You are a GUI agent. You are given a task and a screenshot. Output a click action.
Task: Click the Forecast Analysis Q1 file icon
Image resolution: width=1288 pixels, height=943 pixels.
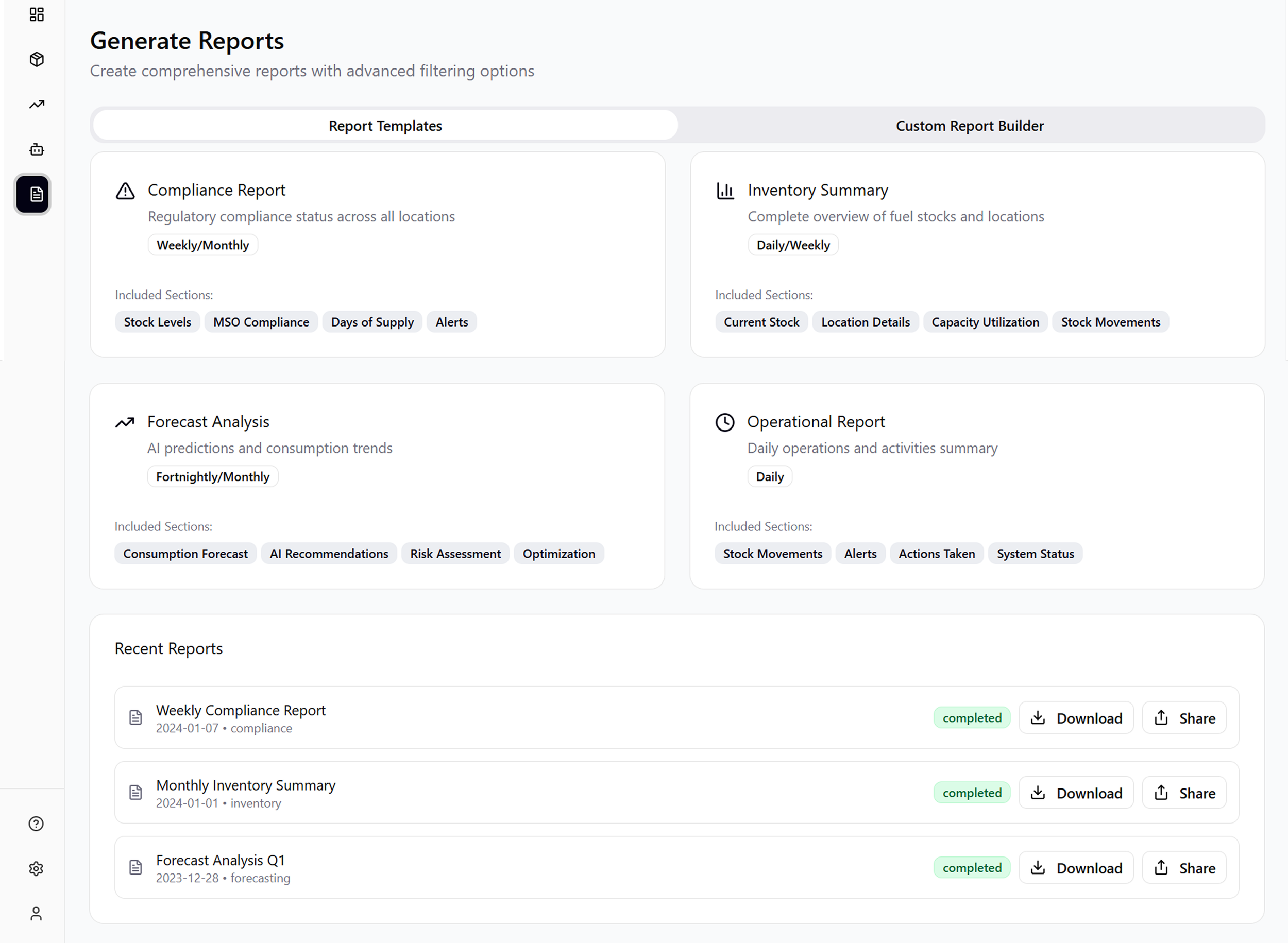(135, 868)
